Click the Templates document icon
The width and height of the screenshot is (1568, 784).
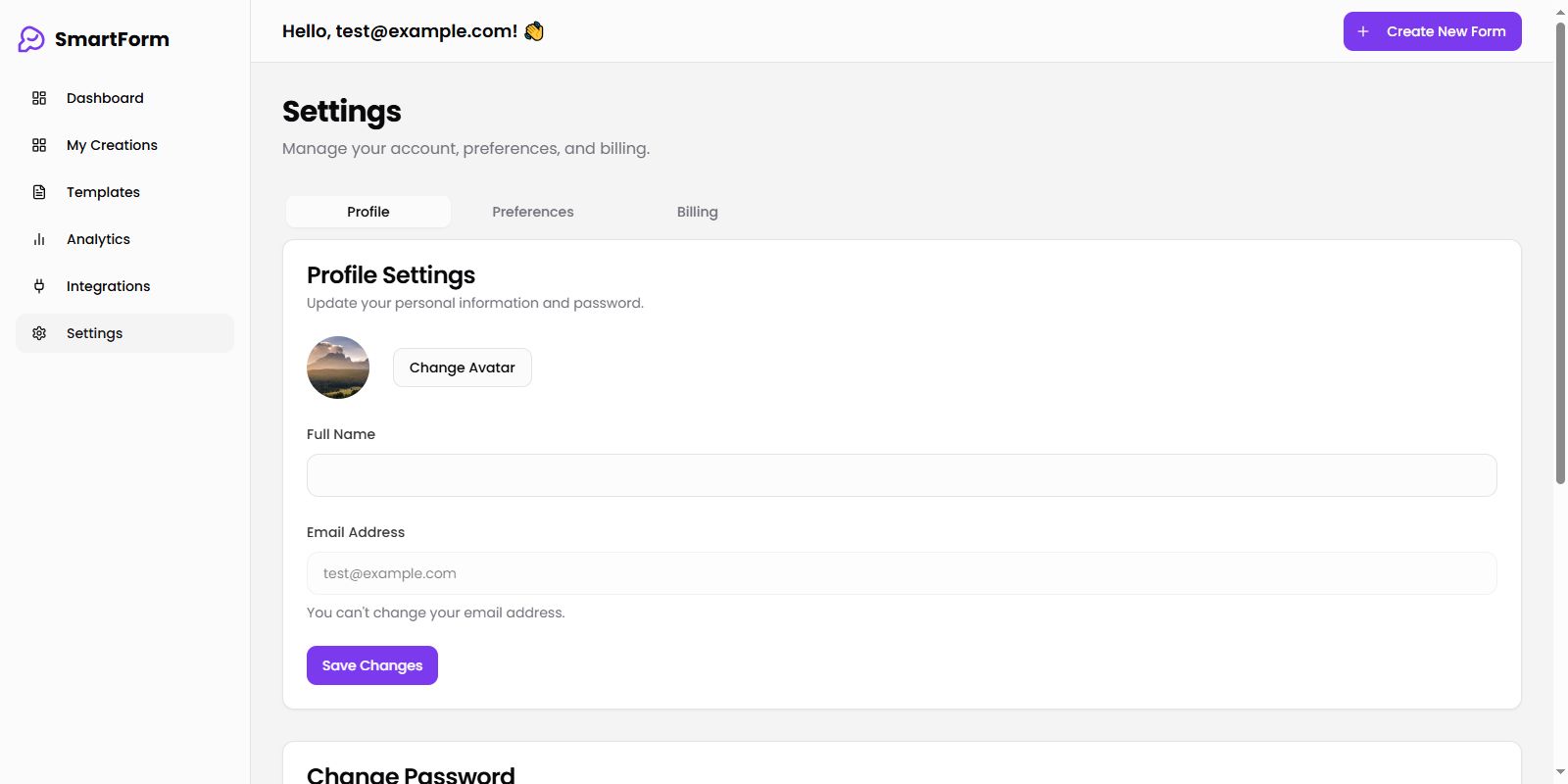click(x=39, y=192)
